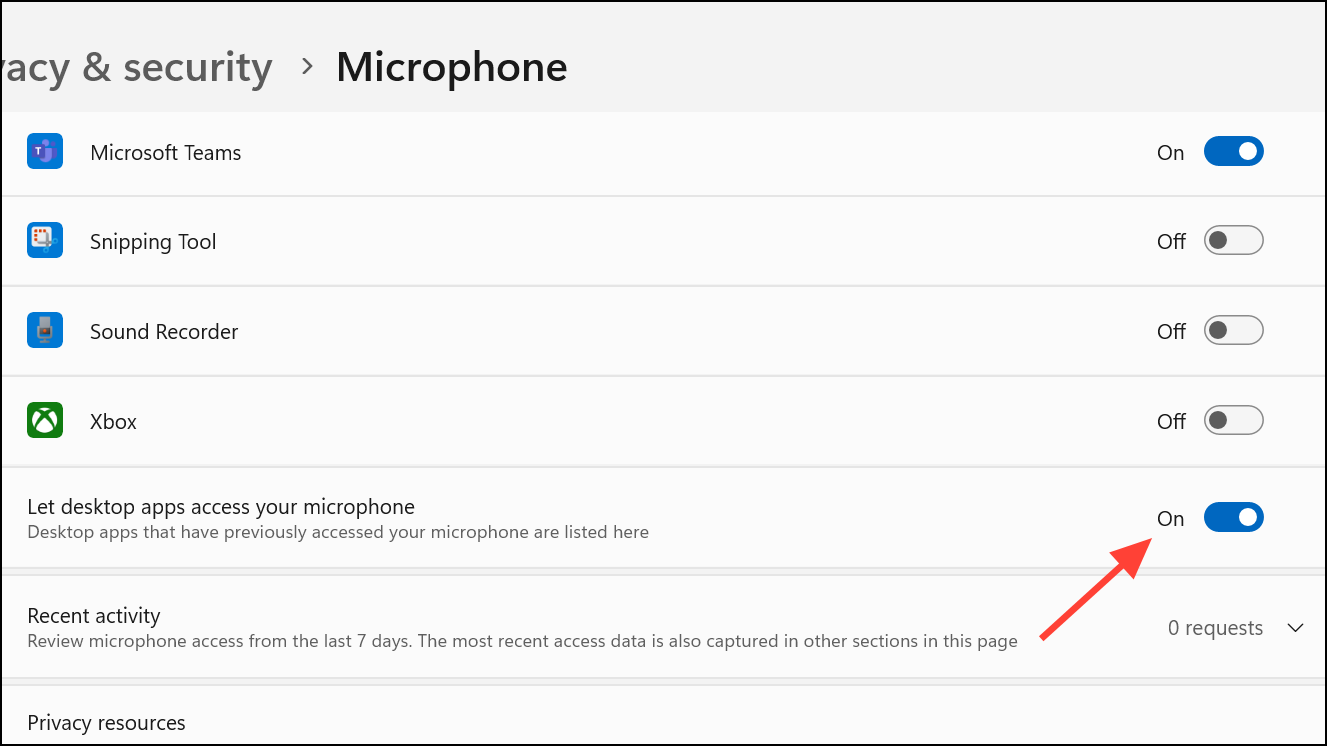The width and height of the screenshot is (1327, 746).
Task: Open the Recent activity section title
Action: click(94, 616)
